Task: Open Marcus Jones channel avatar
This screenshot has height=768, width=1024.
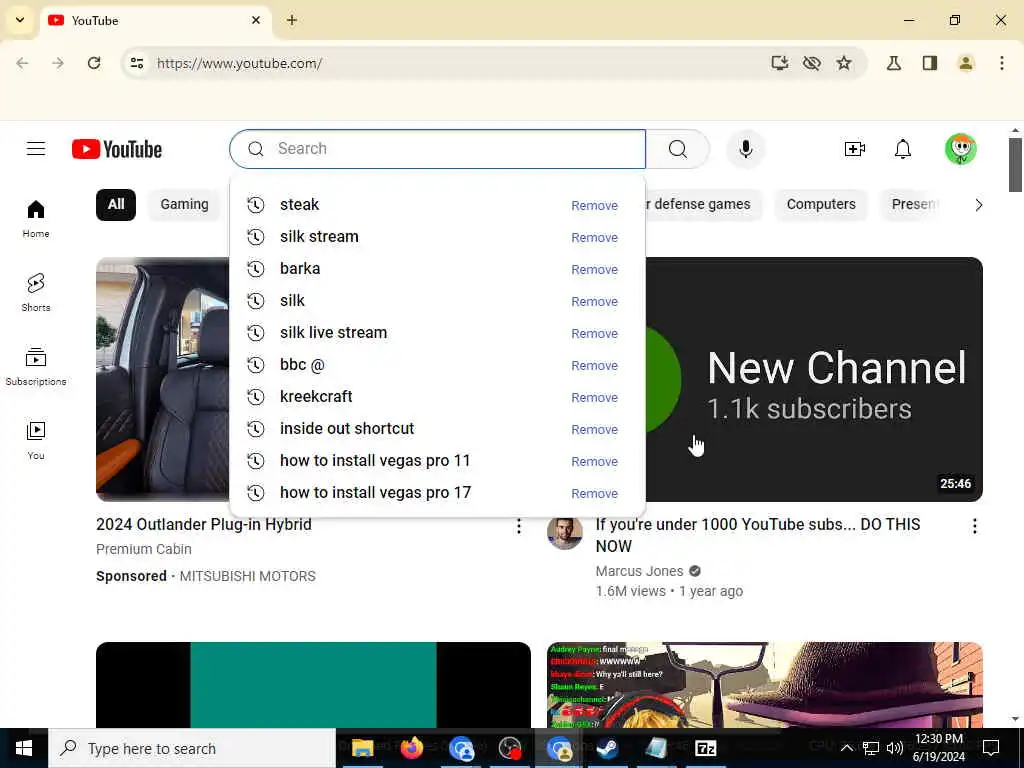Action: click(x=564, y=533)
